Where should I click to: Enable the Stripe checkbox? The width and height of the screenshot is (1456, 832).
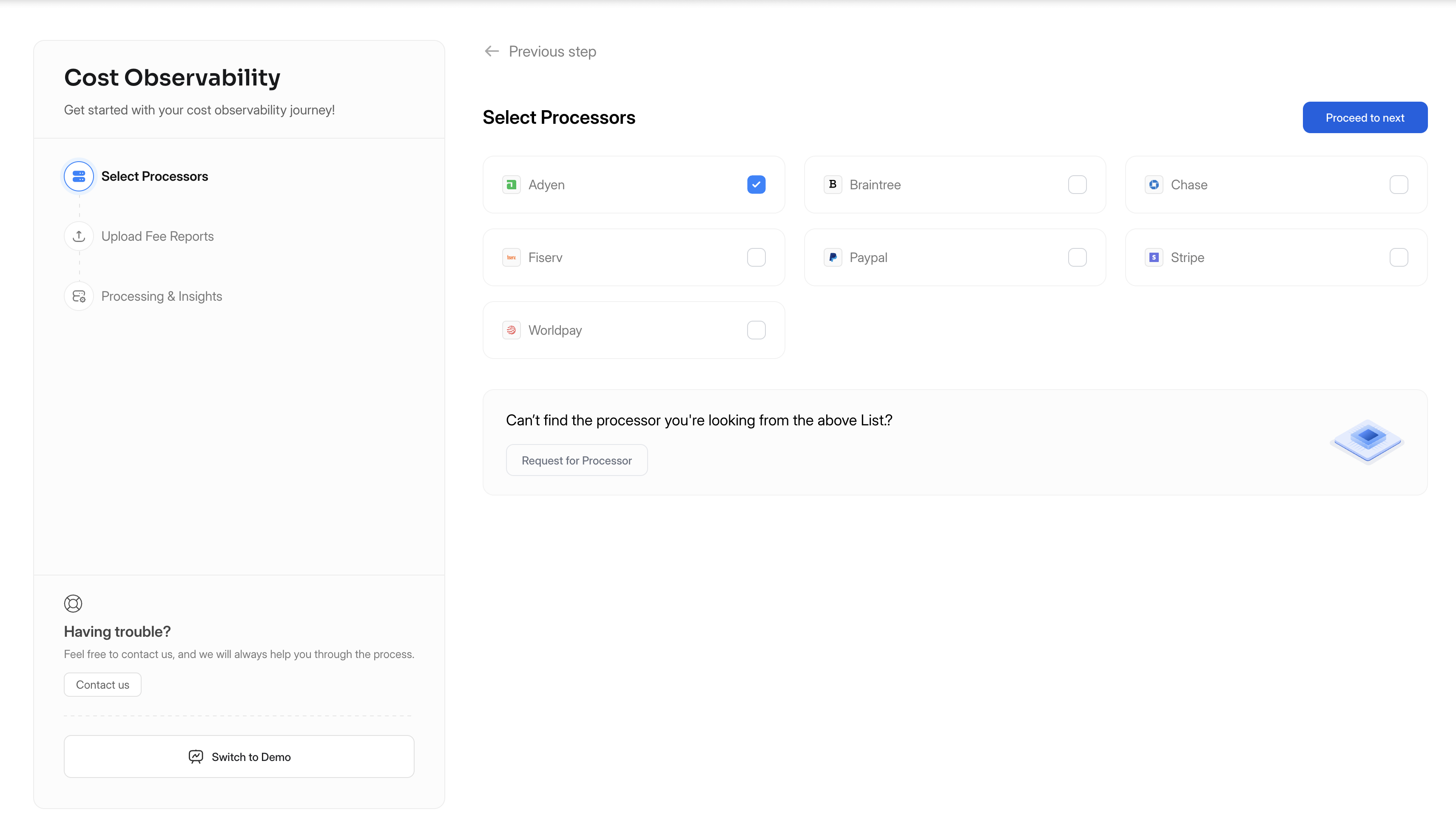point(1398,257)
